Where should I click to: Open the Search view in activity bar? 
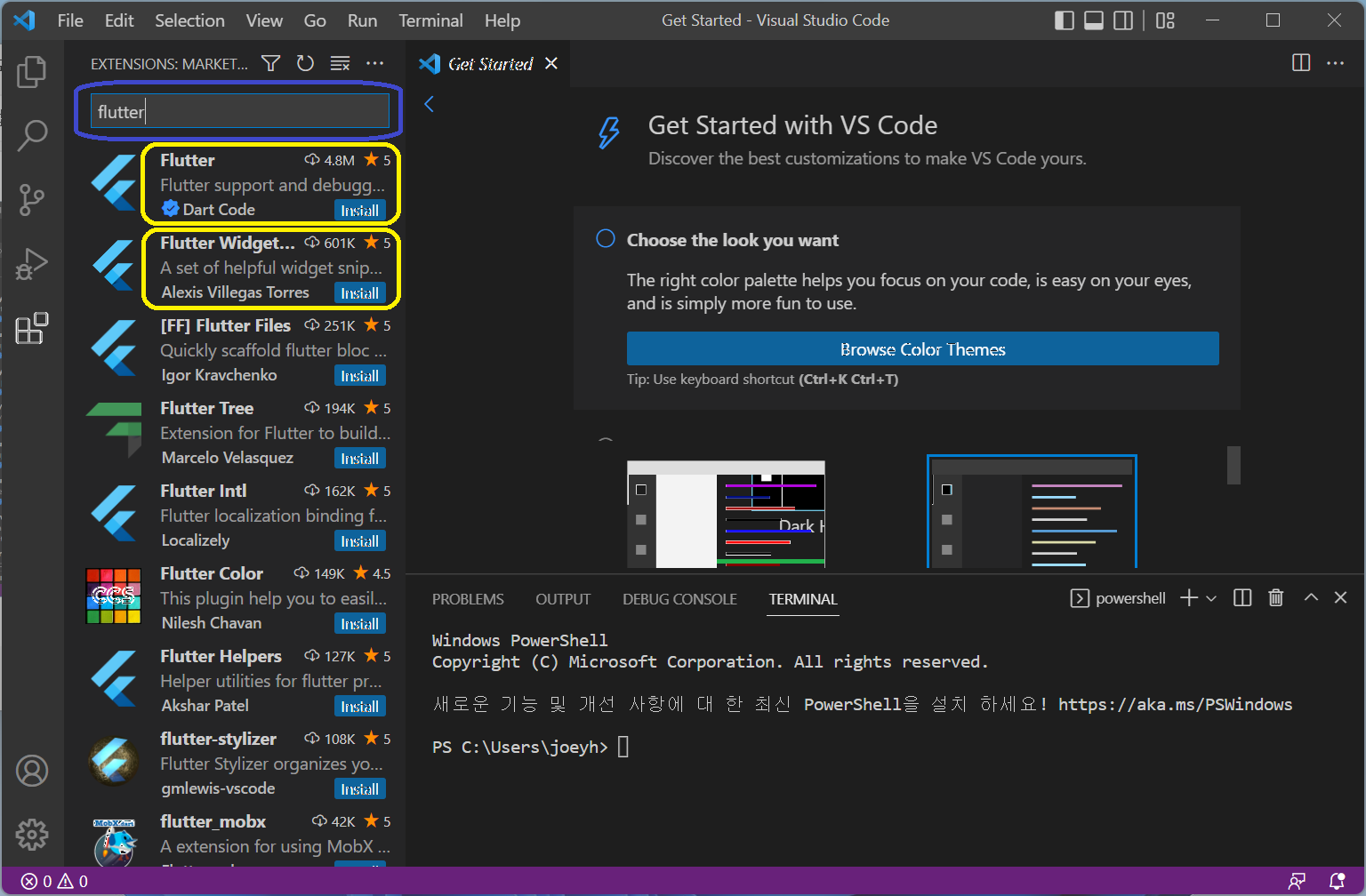pos(32,135)
